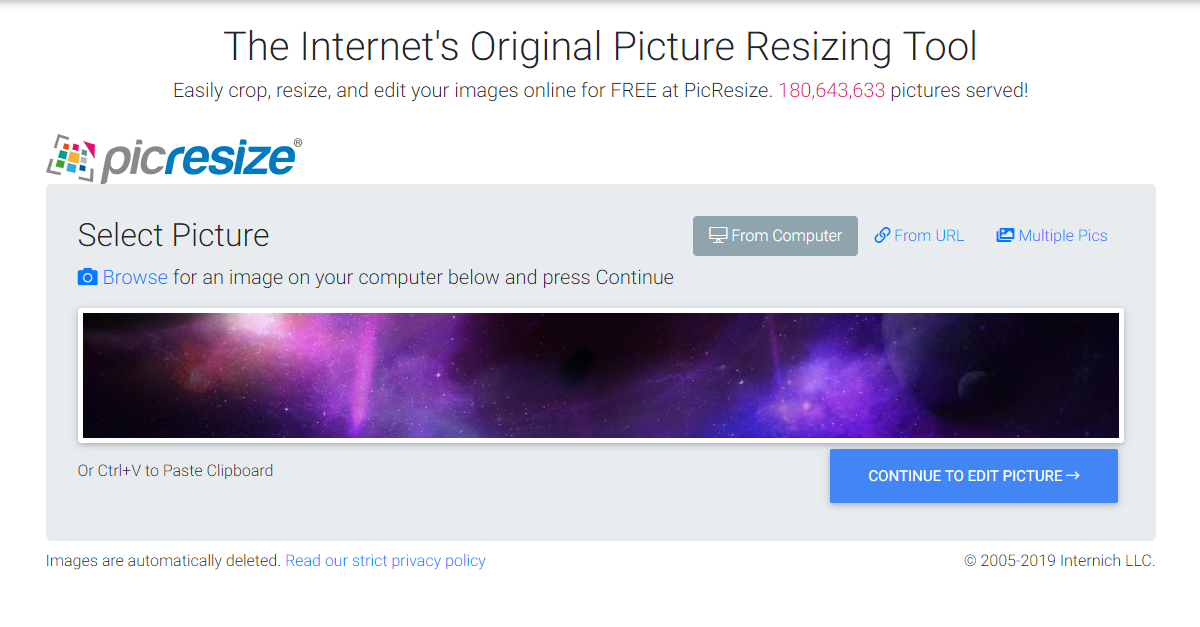Click the Images are automatically deleted notice
Viewport: 1200px width, 627px height.
(161, 560)
